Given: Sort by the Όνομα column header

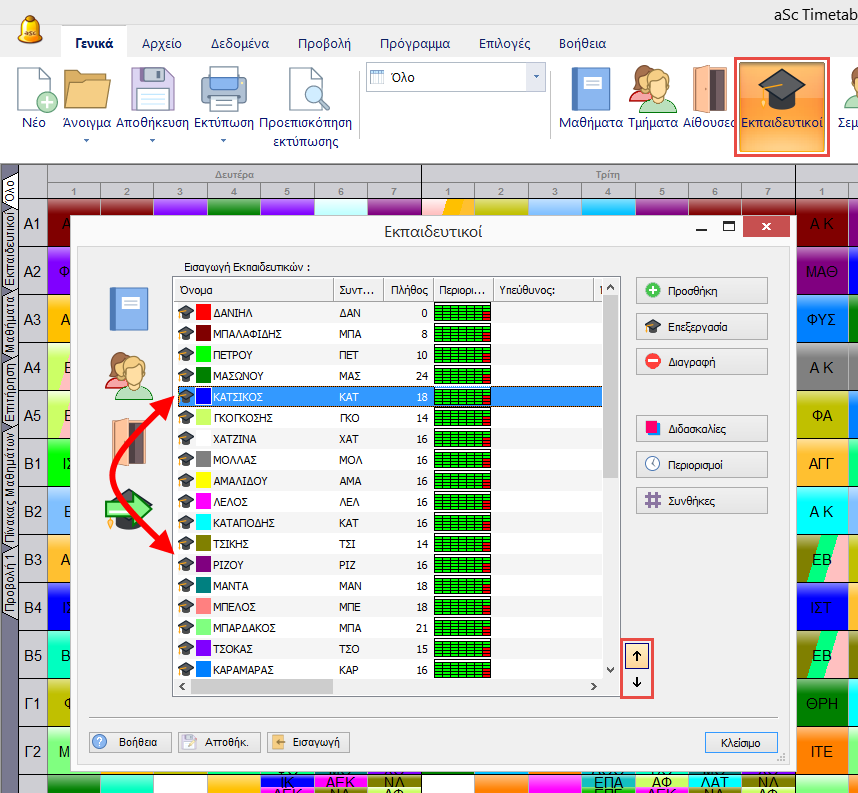Looking at the screenshot, I should [x=253, y=290].
